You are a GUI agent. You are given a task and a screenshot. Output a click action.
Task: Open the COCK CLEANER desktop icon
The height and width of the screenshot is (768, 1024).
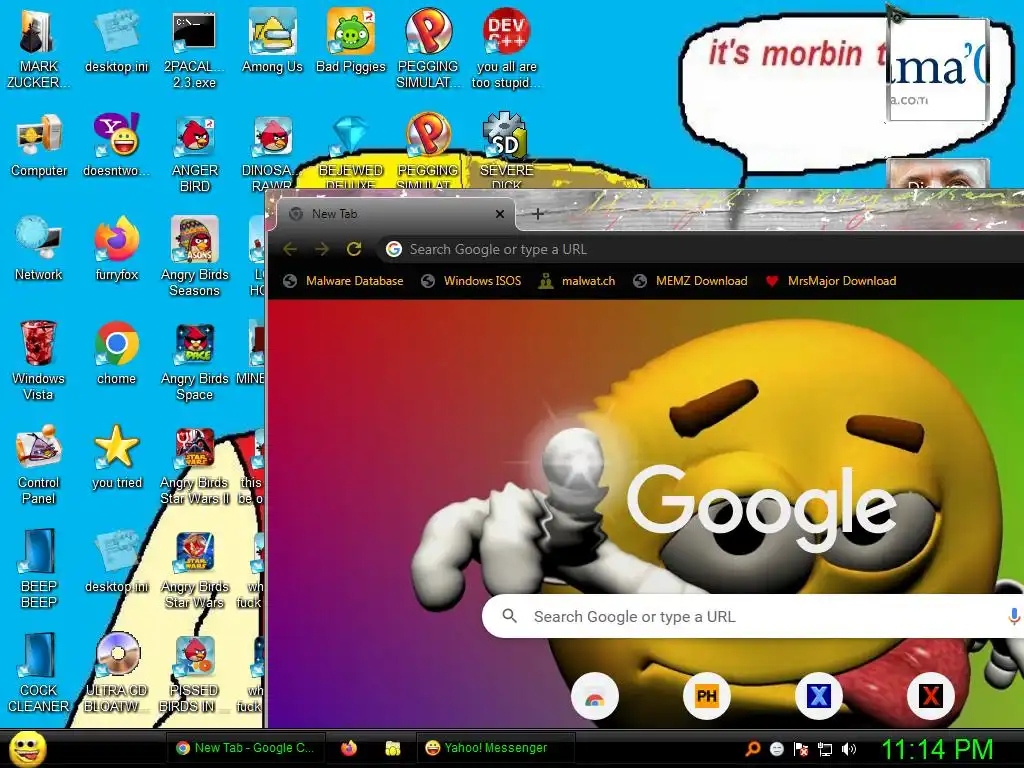tap(39, 672)
